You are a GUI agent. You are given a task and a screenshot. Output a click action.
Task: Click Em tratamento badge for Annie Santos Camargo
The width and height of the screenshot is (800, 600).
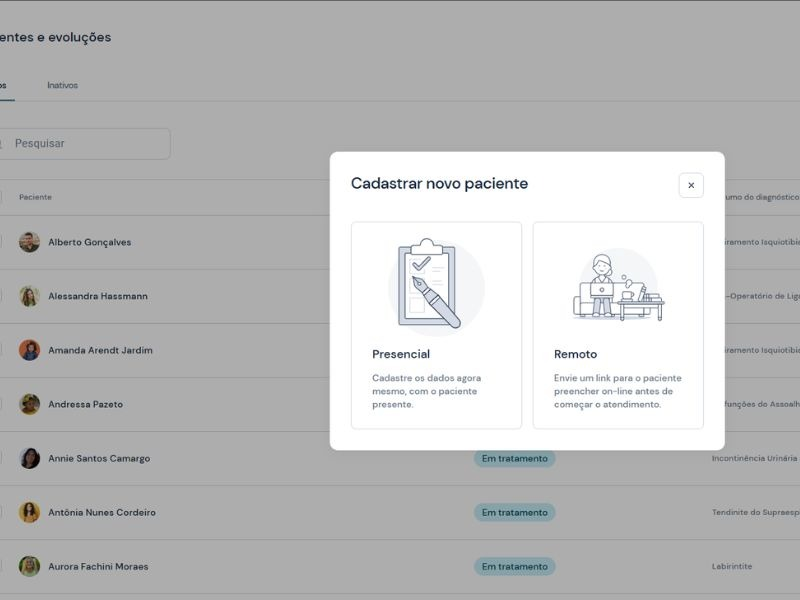514,458
